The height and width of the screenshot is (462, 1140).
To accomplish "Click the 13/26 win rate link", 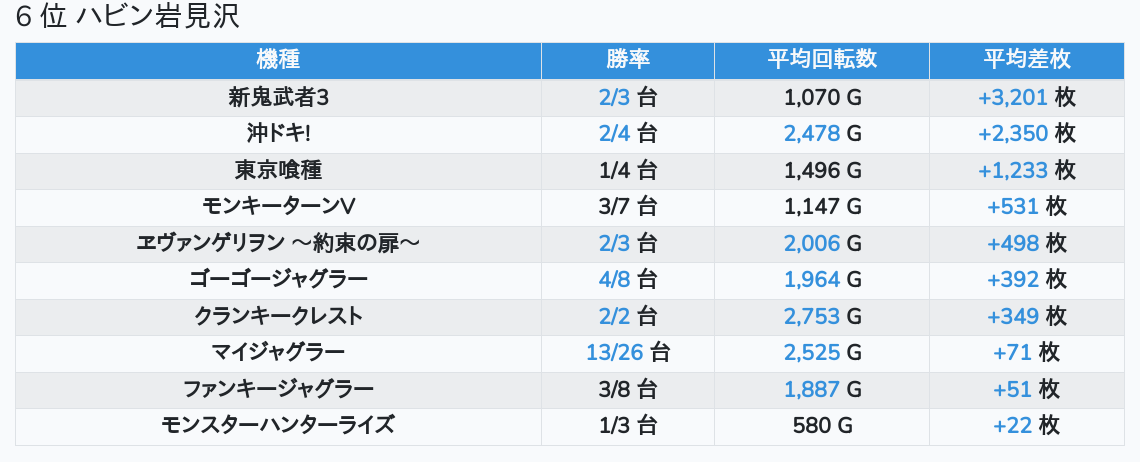I will pos(615,353).
